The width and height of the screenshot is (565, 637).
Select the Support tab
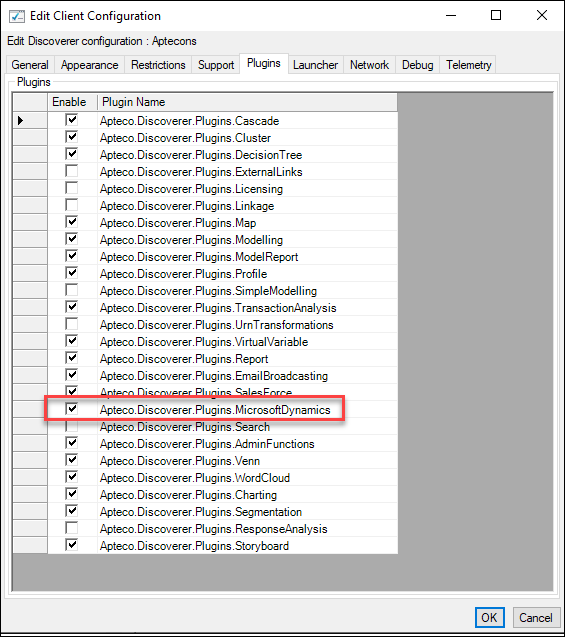pyautogui.click(x=216, y=65)
